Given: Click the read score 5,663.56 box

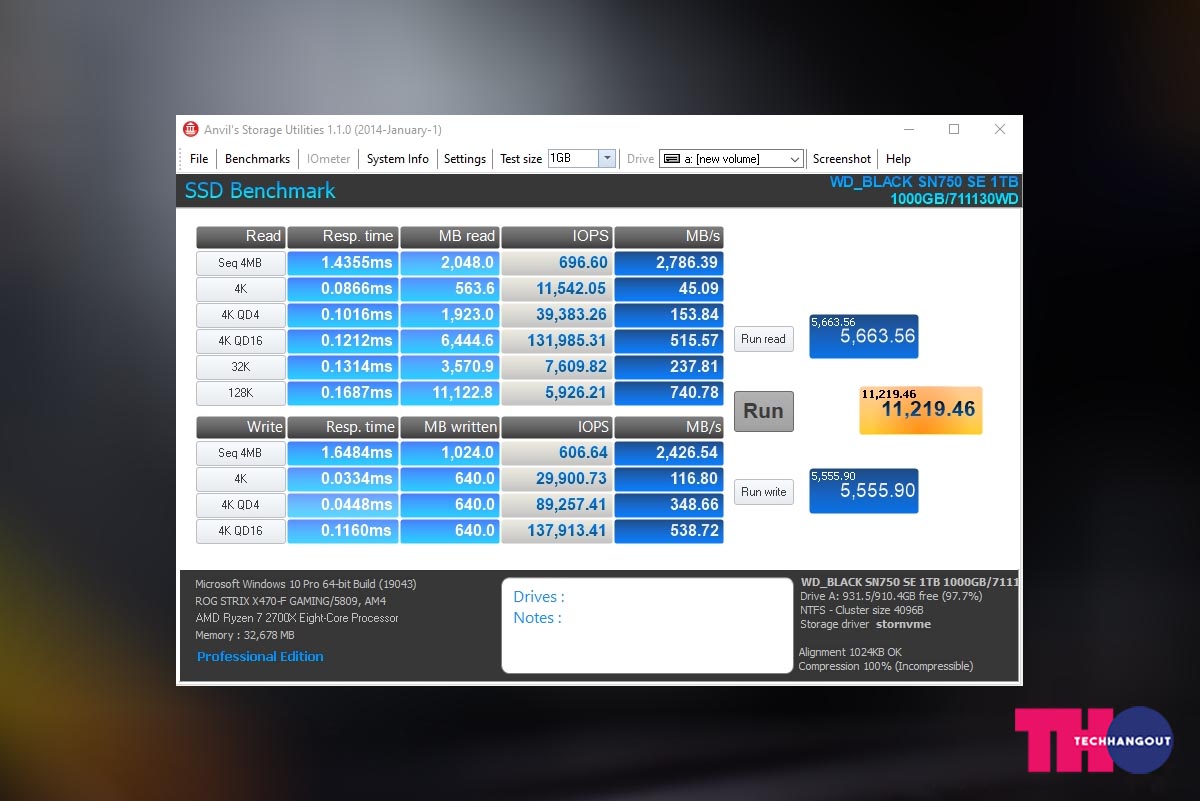Looking at the screenshot, I should pyautogui.click(x=864, y=337).
